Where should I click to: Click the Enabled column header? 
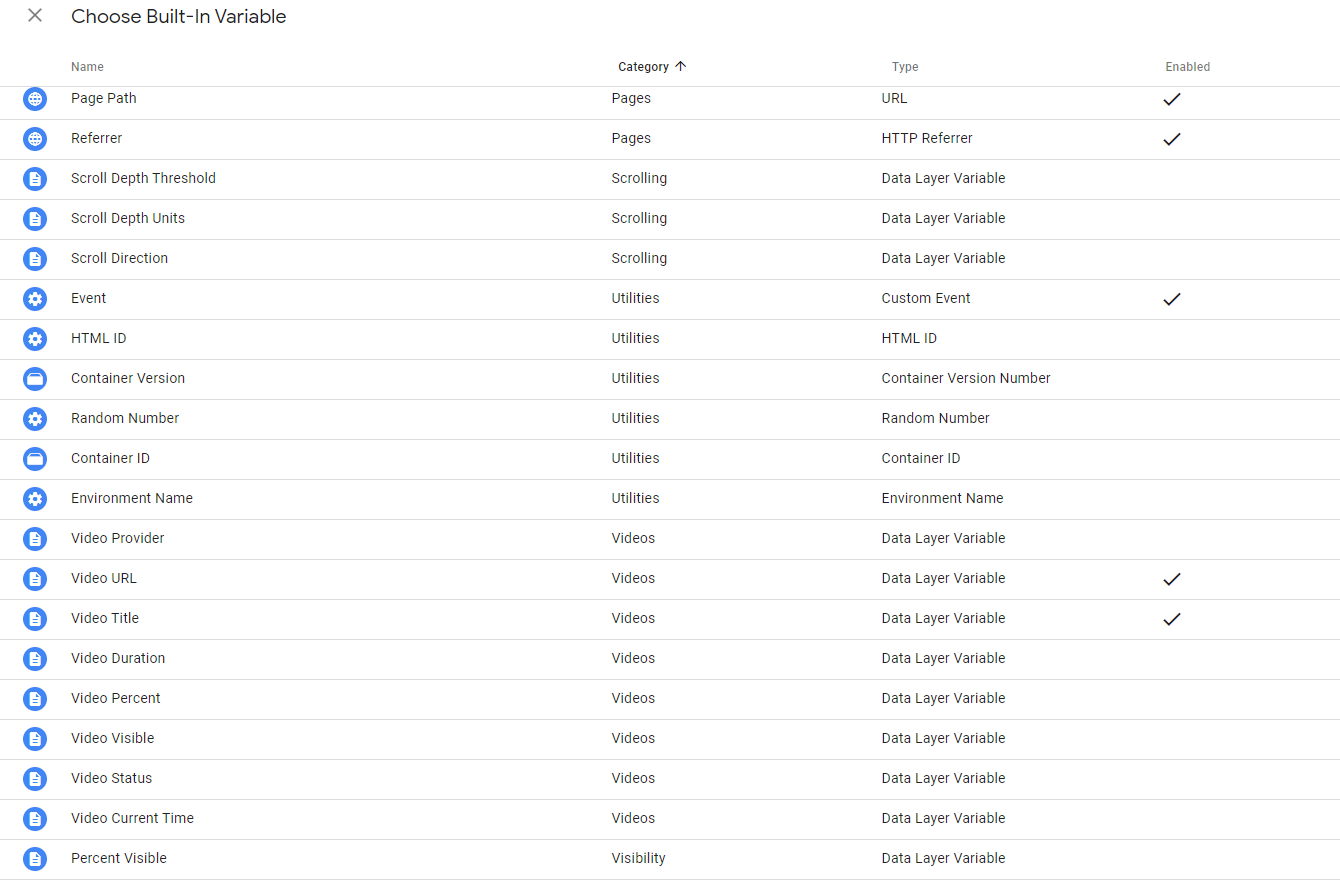[x=1187, y=67]
